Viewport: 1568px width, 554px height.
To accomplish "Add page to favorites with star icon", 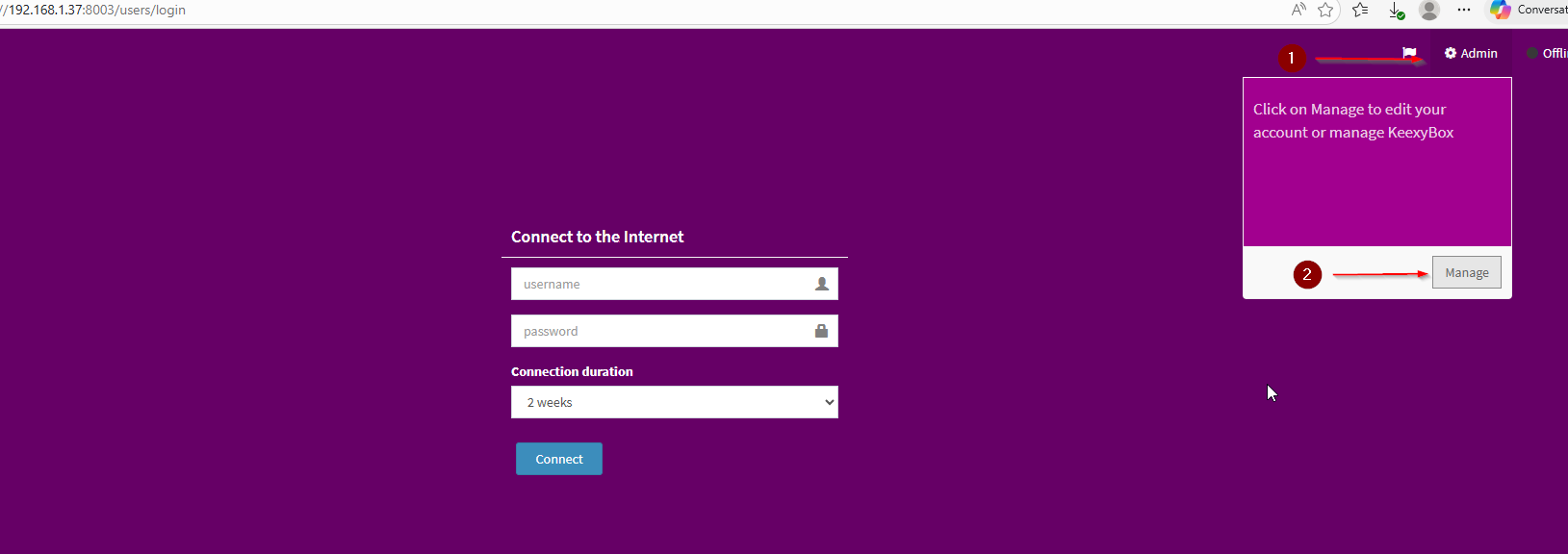I will click(x=1325, y=10).
